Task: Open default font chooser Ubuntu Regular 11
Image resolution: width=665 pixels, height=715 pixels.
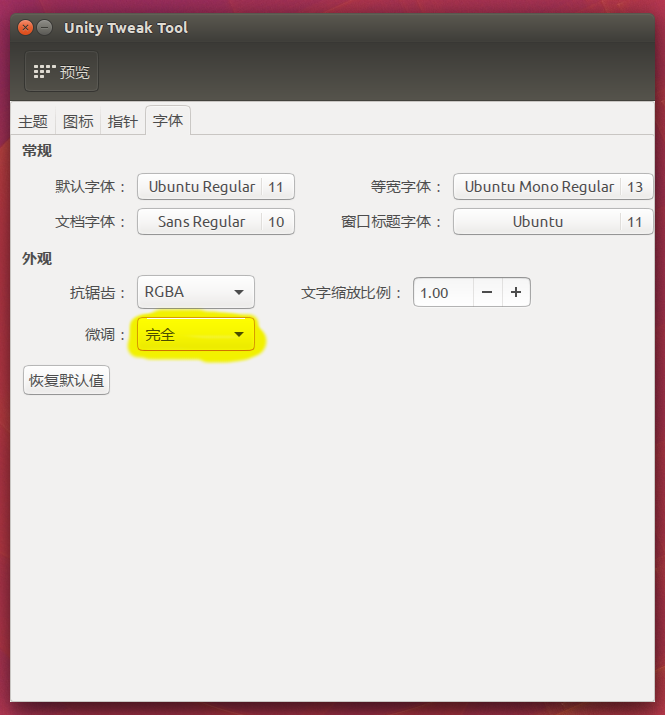Action: 216,187
